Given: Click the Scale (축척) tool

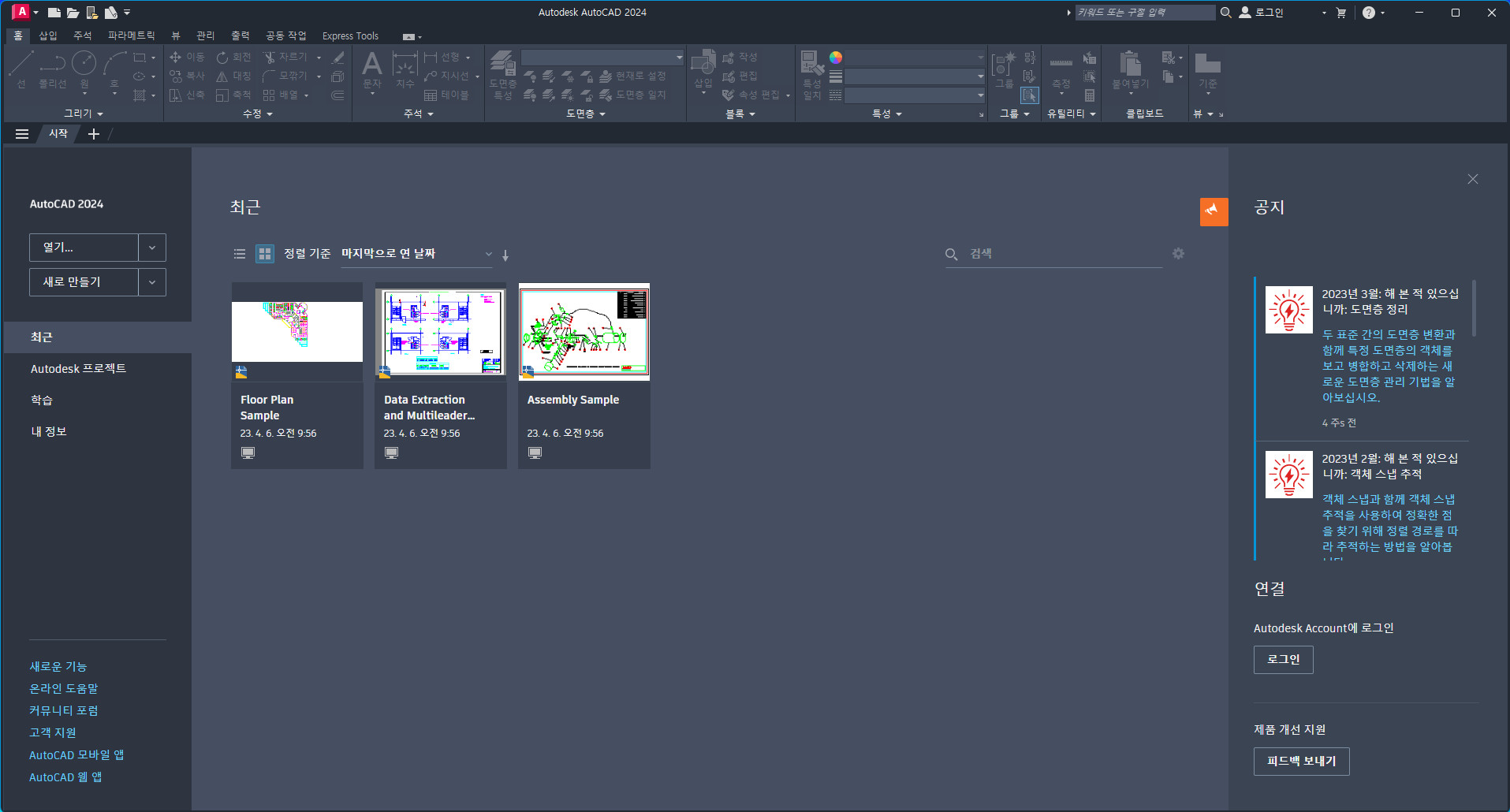Looking at the screenshot, I should point(233,95).
